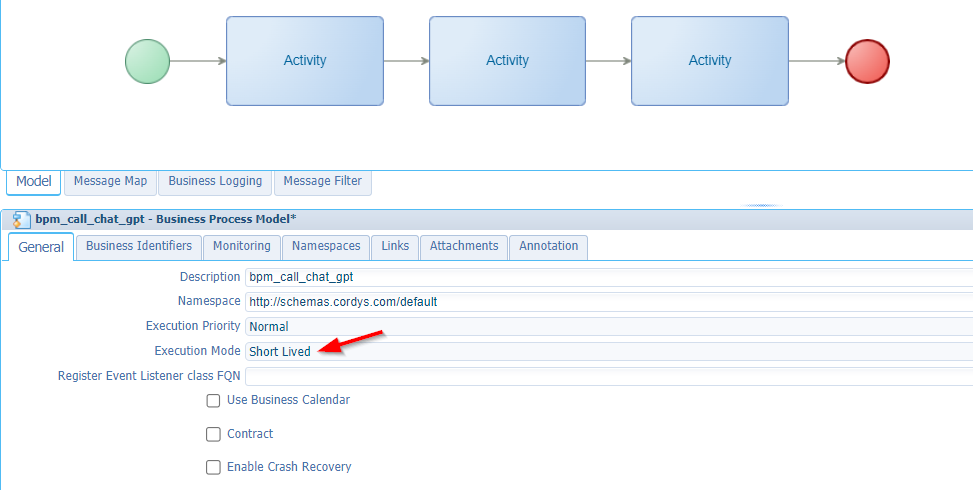The height and width of the screenshot is (490, 973).
Task: Open the Monitoring tab
Action: coord(242,246)
